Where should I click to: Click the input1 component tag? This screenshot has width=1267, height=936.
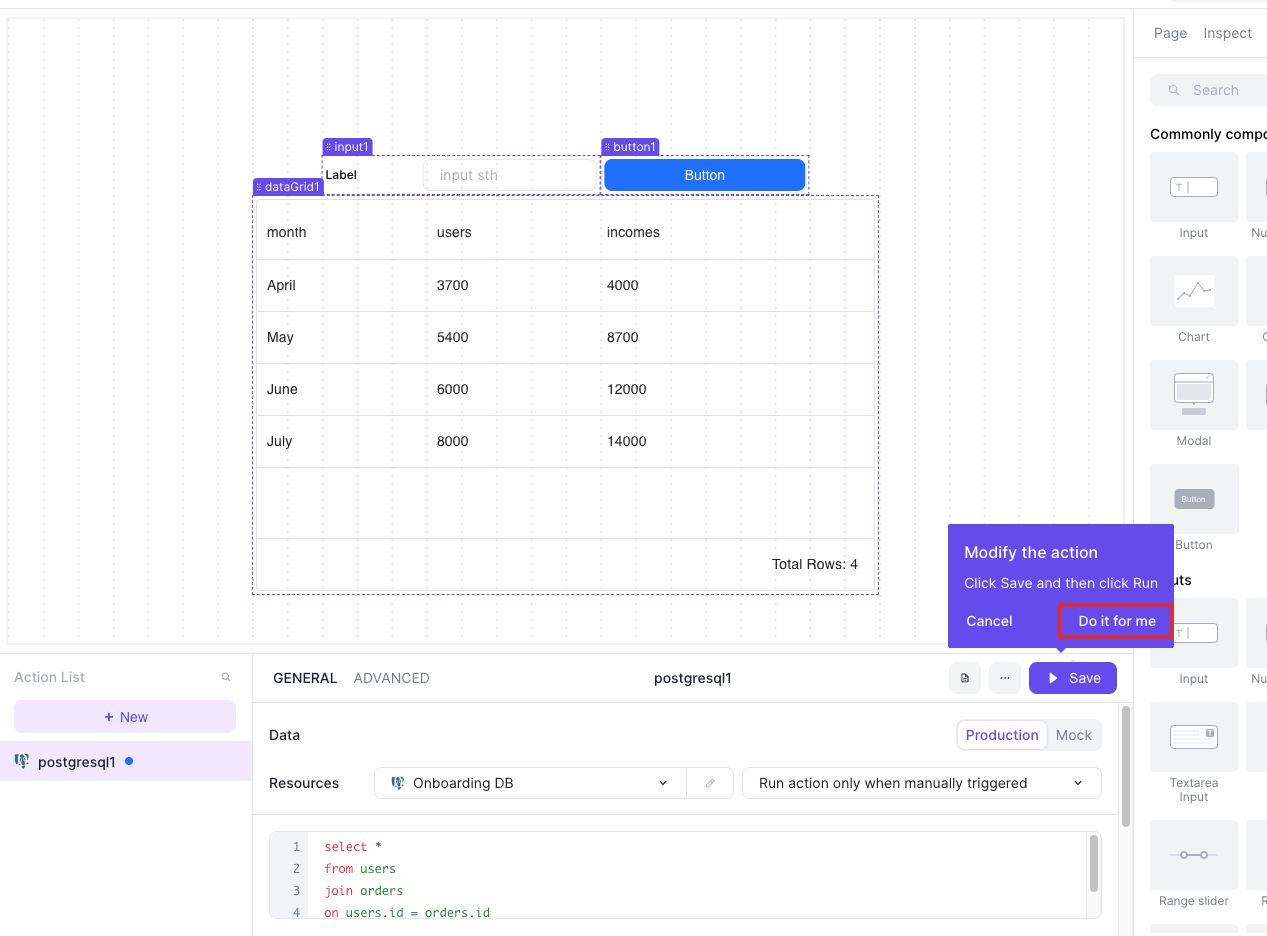point(347,147)
